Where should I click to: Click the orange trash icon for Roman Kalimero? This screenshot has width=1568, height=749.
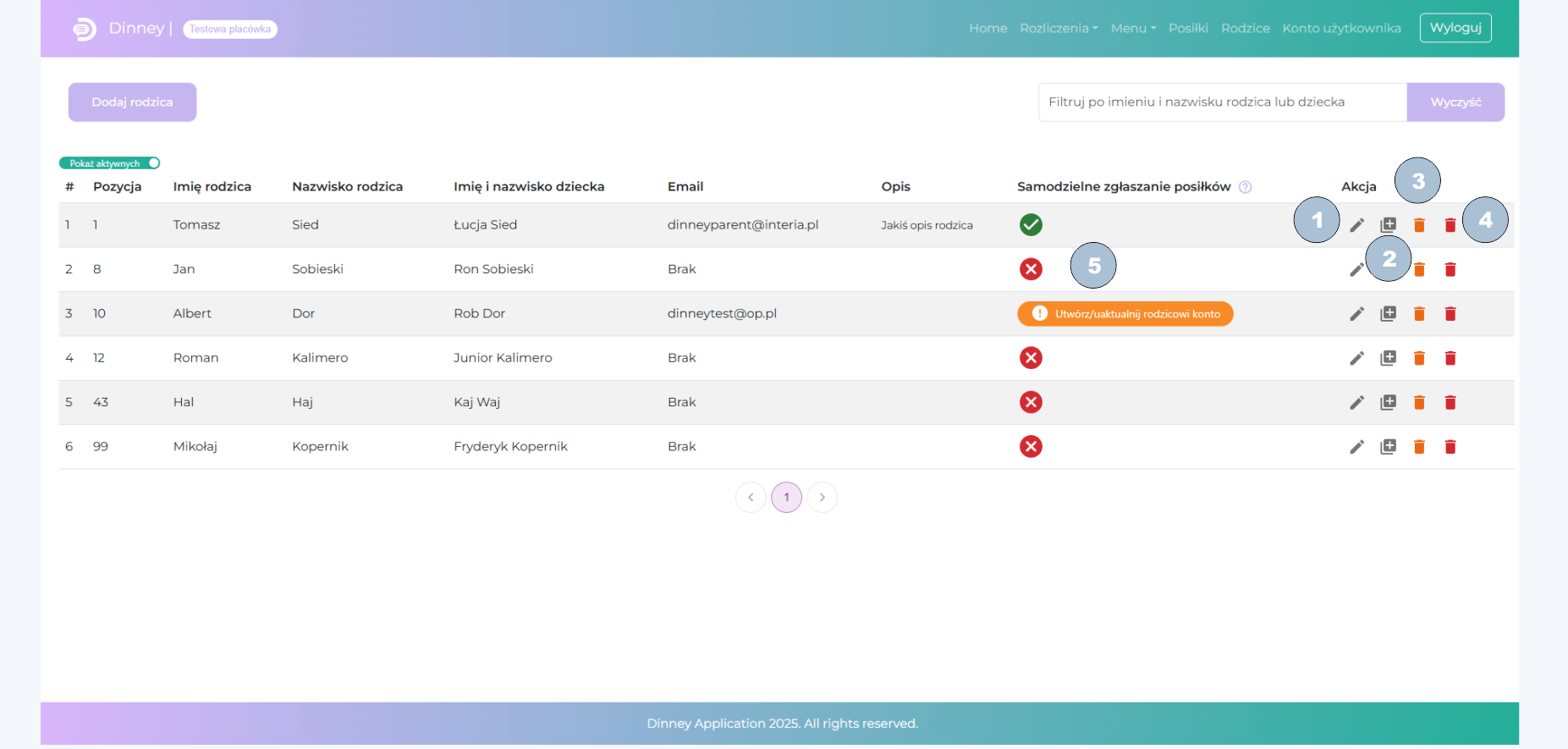pyautogui.click(x=1419, y=358)
